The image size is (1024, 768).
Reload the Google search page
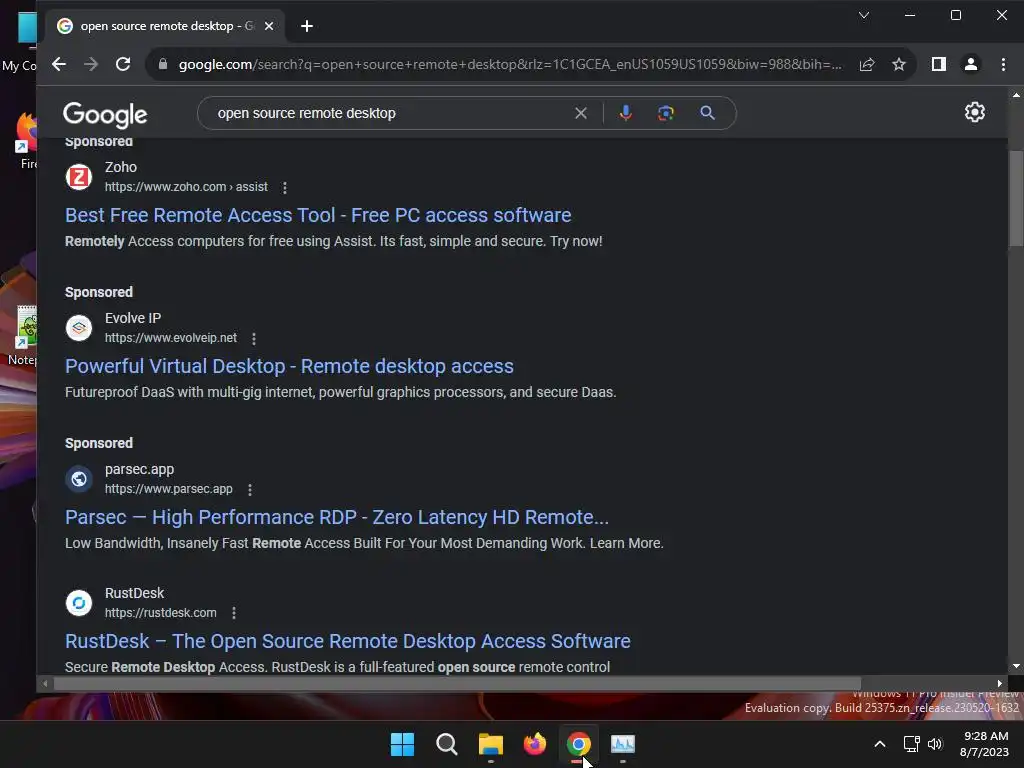click(123, 64)
